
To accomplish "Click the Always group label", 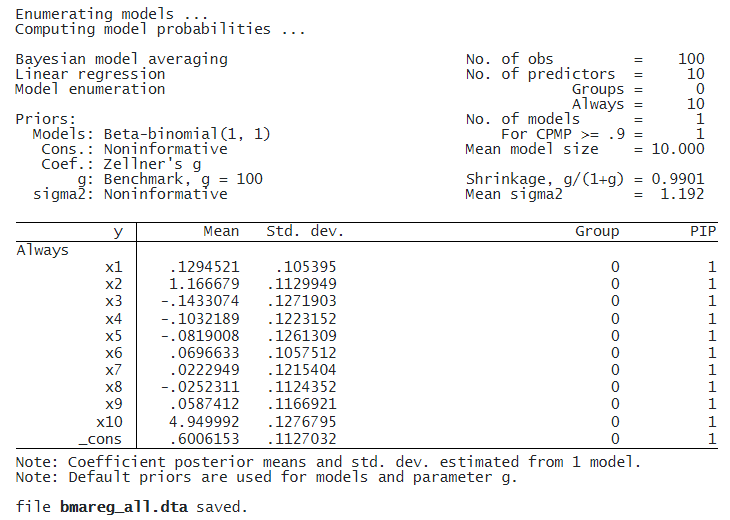I will (x=42, y=249).
